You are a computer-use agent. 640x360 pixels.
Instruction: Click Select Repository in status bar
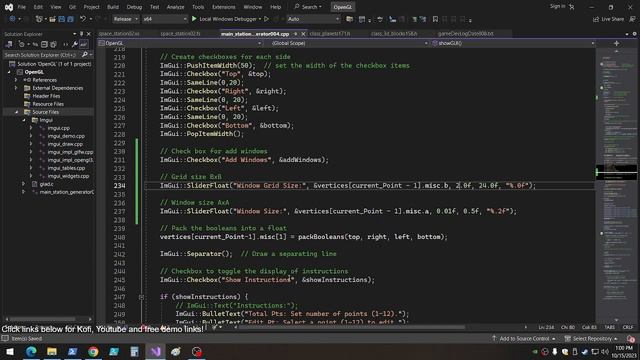click(591, 339)
